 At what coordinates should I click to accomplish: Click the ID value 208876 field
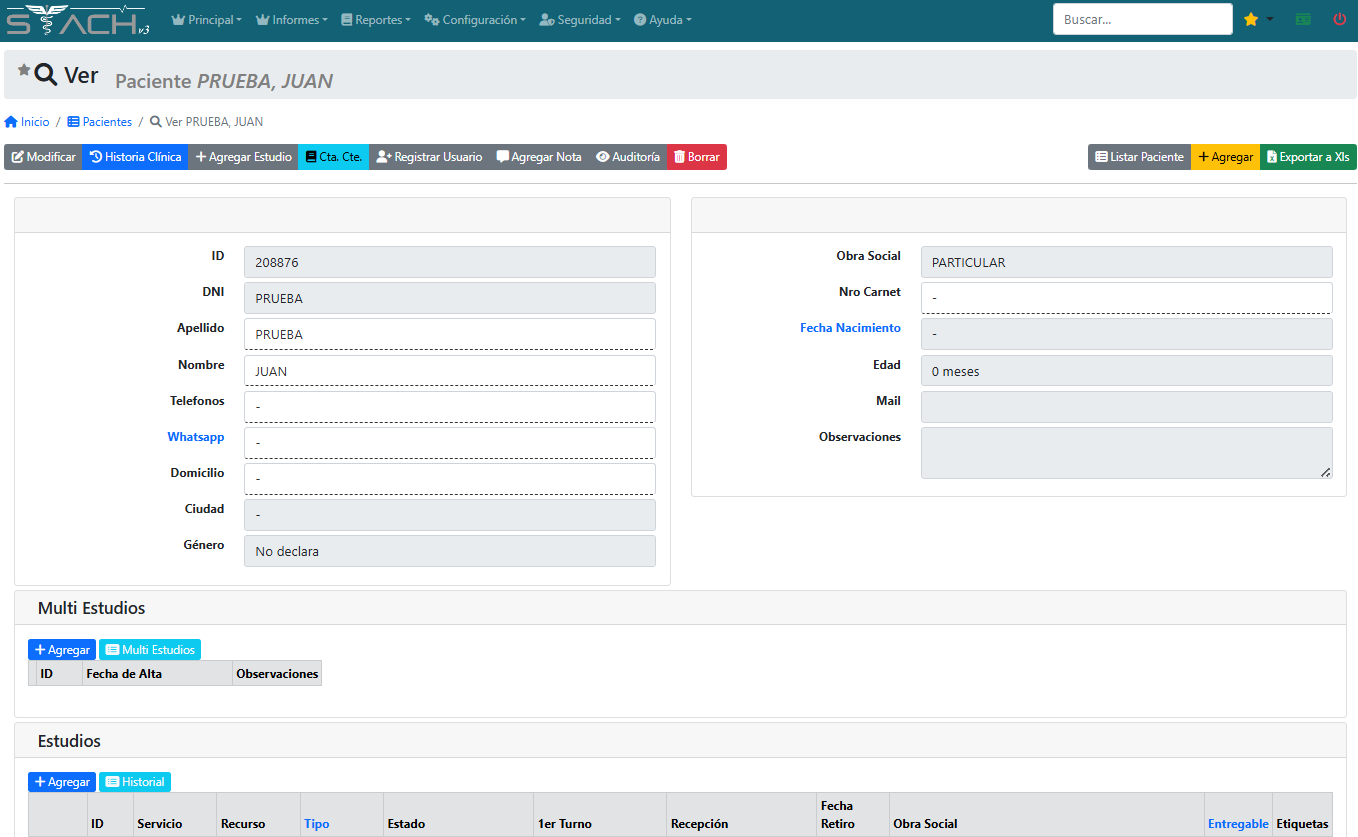point(449,262)
